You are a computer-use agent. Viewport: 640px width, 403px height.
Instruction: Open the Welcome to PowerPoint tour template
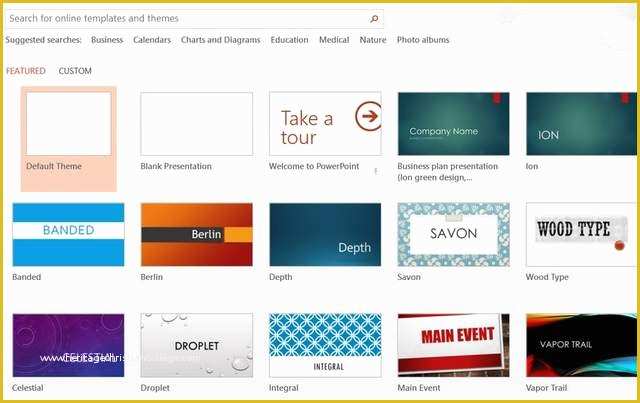click(325, 124)
